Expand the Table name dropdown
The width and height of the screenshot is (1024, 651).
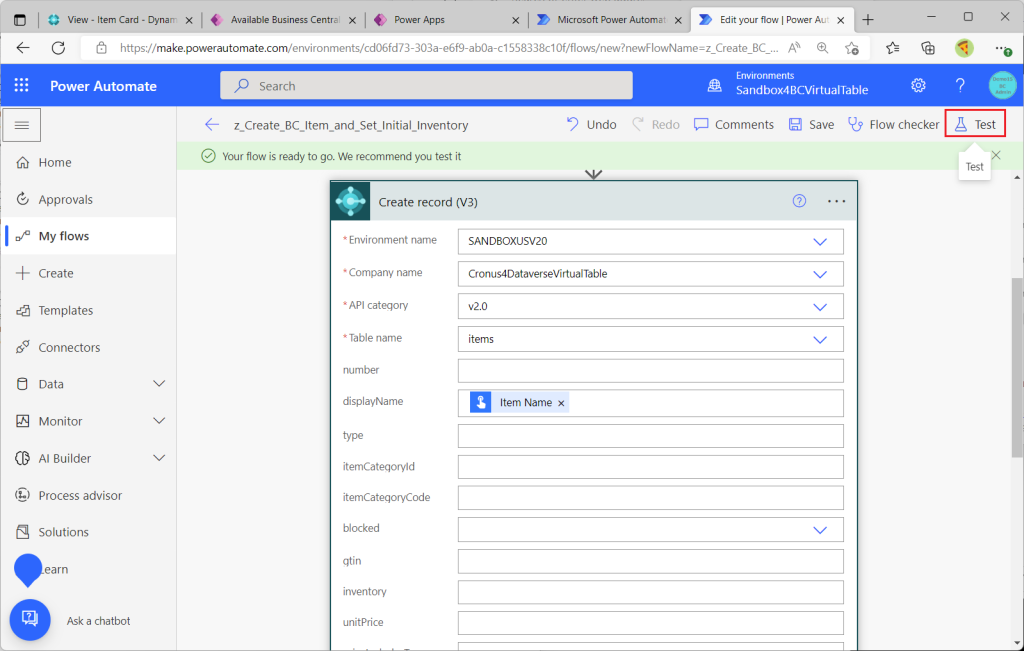[x=820, y=340]
